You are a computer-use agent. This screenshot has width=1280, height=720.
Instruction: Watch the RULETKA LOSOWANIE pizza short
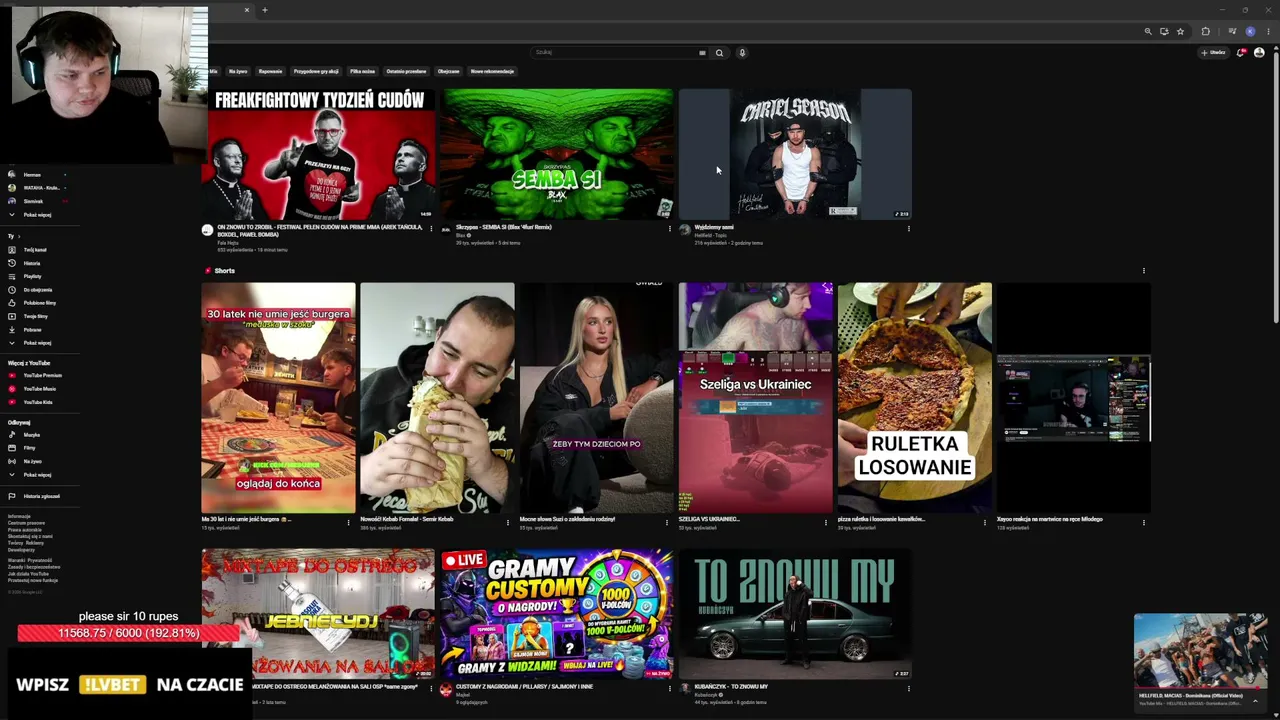tap(915, 398)
